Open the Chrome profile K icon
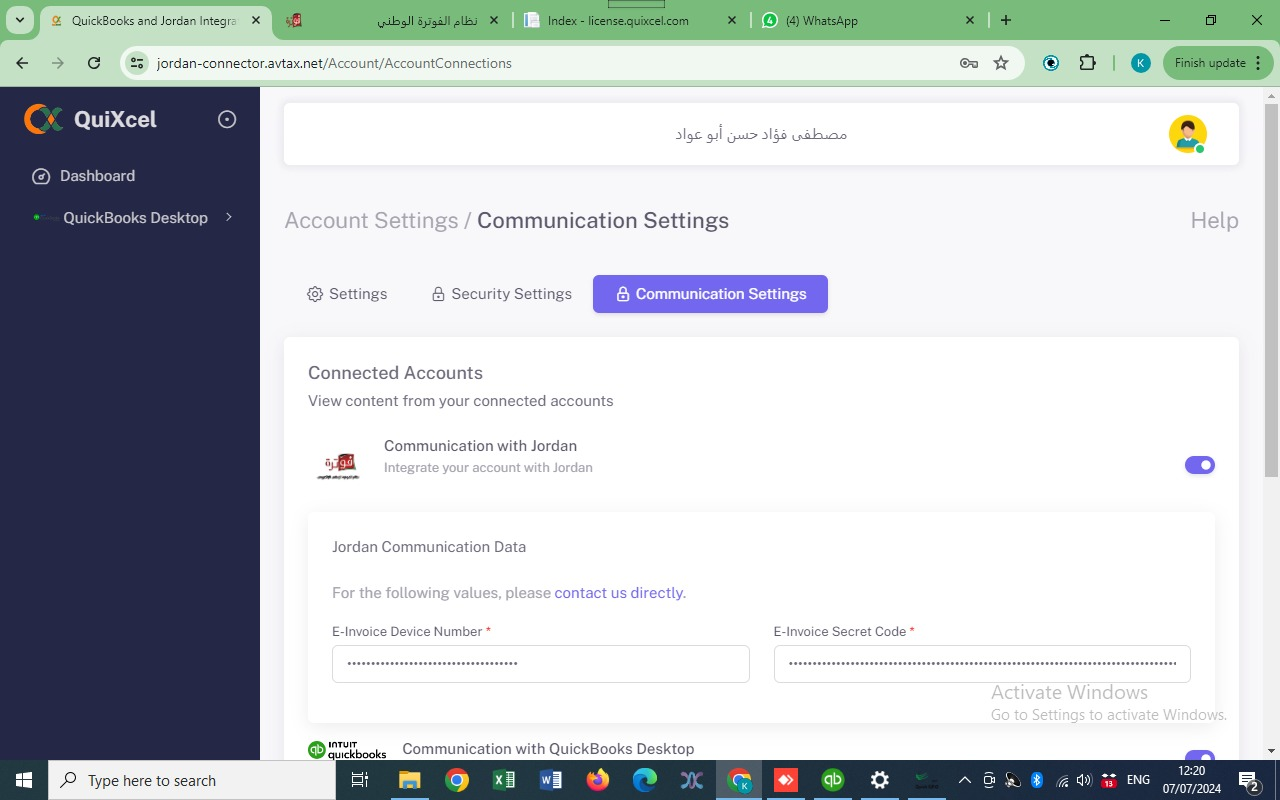Viewport: 1280px width, 800px height. 1140,63
